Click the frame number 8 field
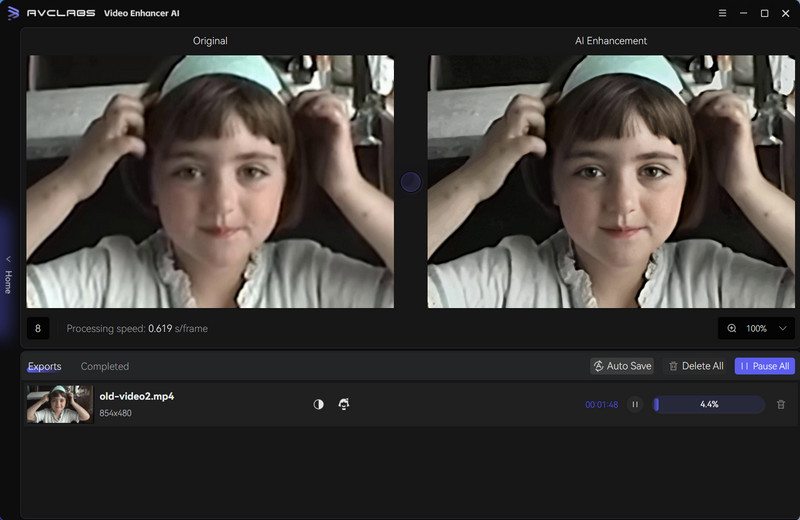 pos(38,329)
